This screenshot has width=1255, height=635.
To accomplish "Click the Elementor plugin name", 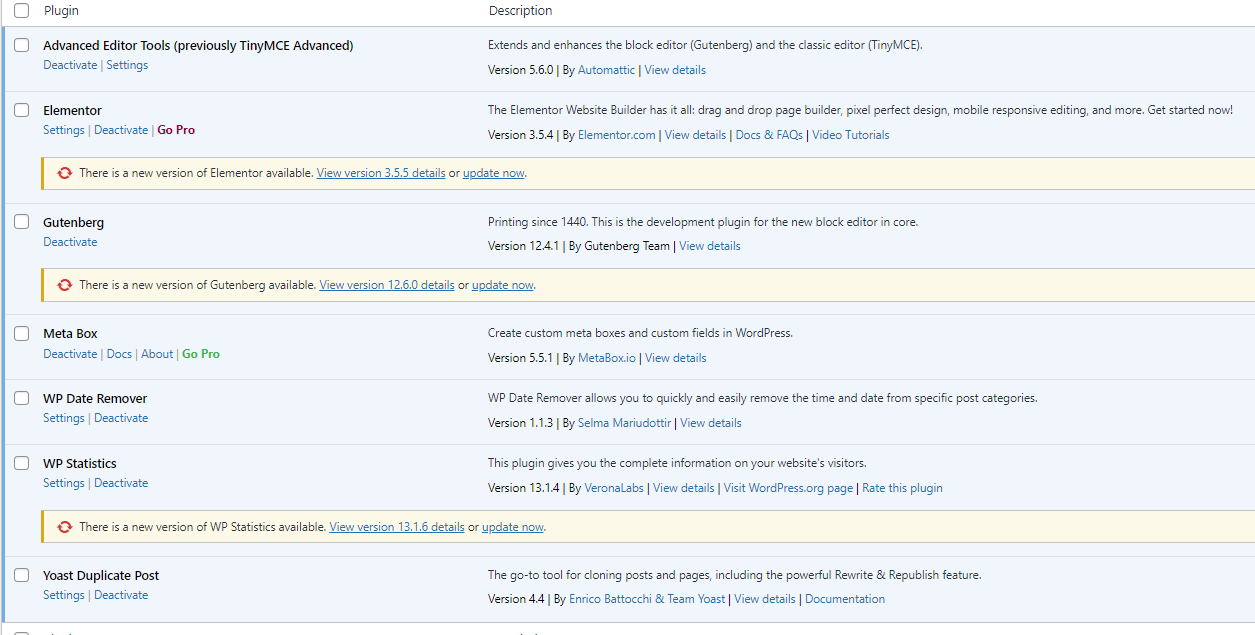I will pyautogui.click(x=72, y=110).
